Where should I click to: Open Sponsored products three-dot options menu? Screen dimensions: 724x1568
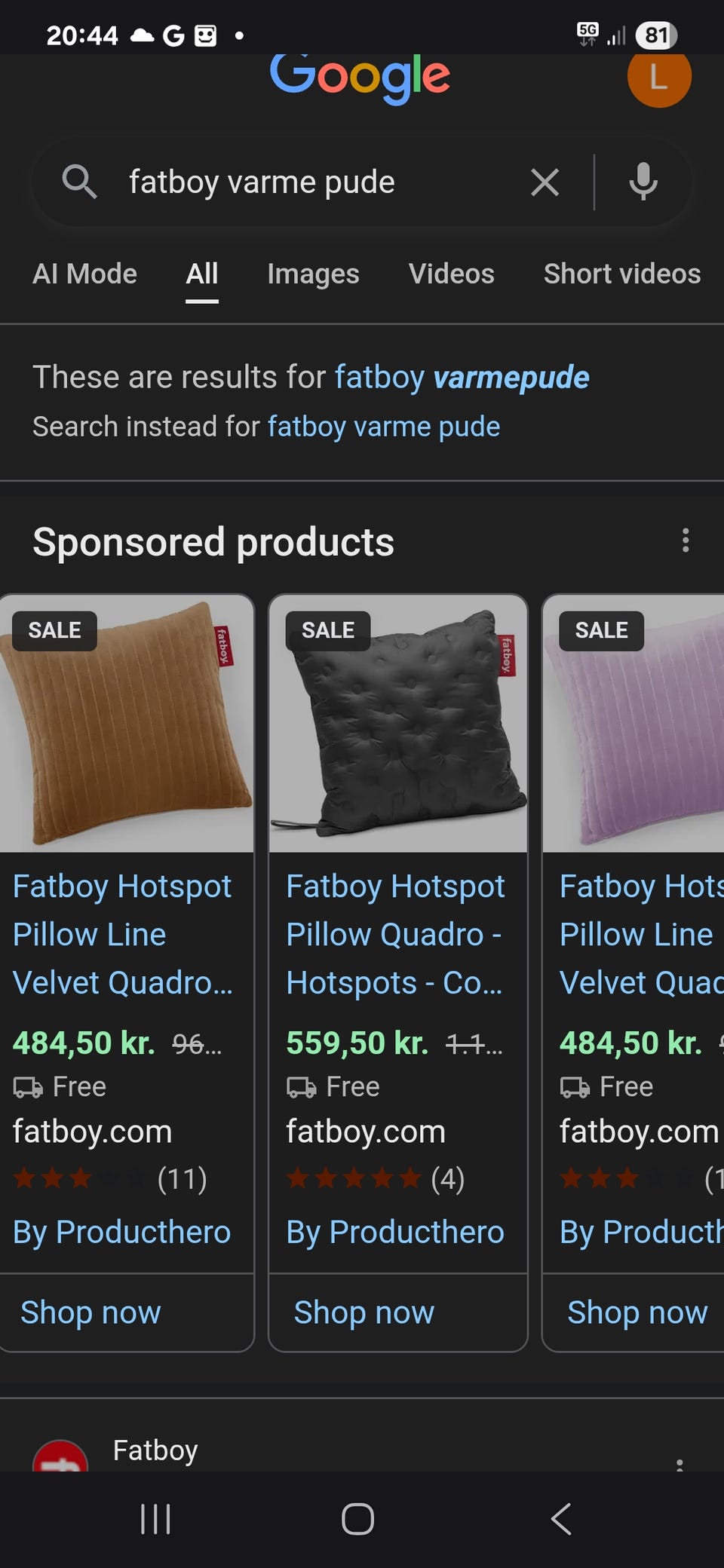[685, 541]
